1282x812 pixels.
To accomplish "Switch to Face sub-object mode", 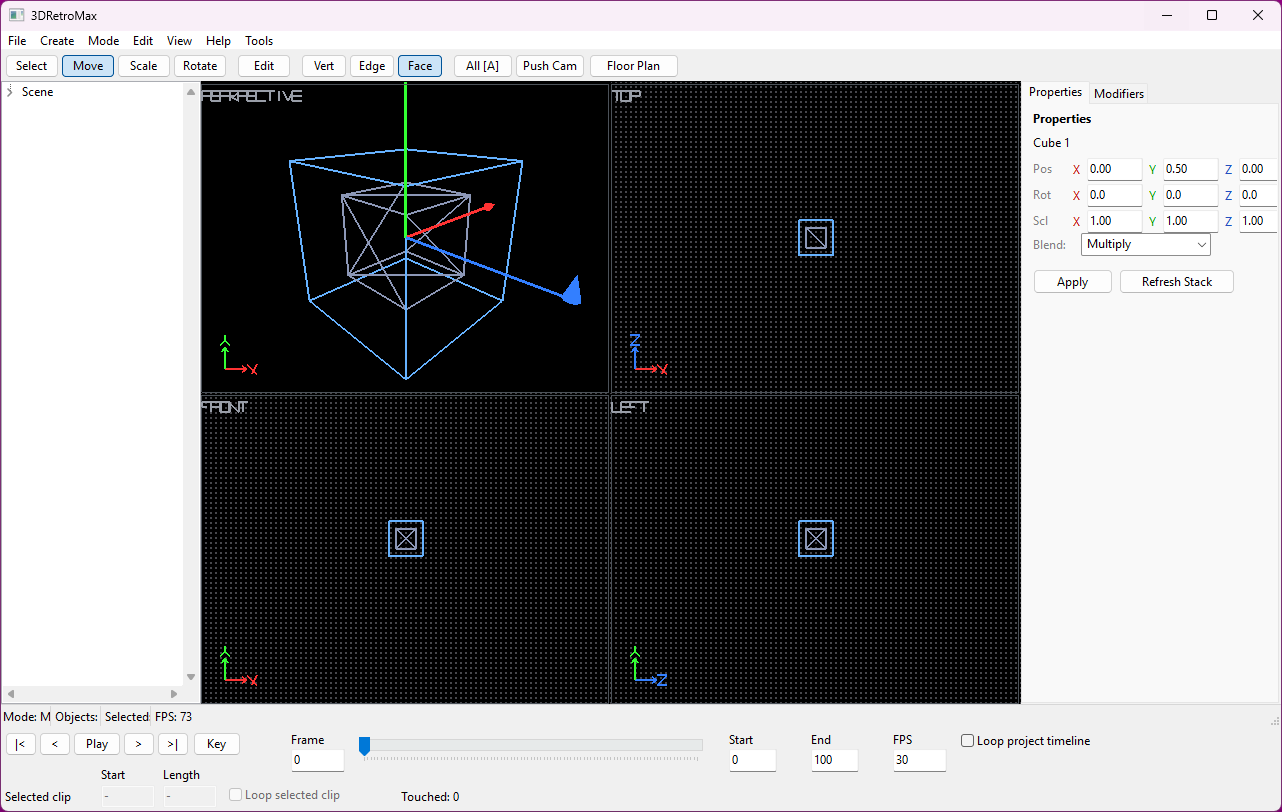I will 420,66.
